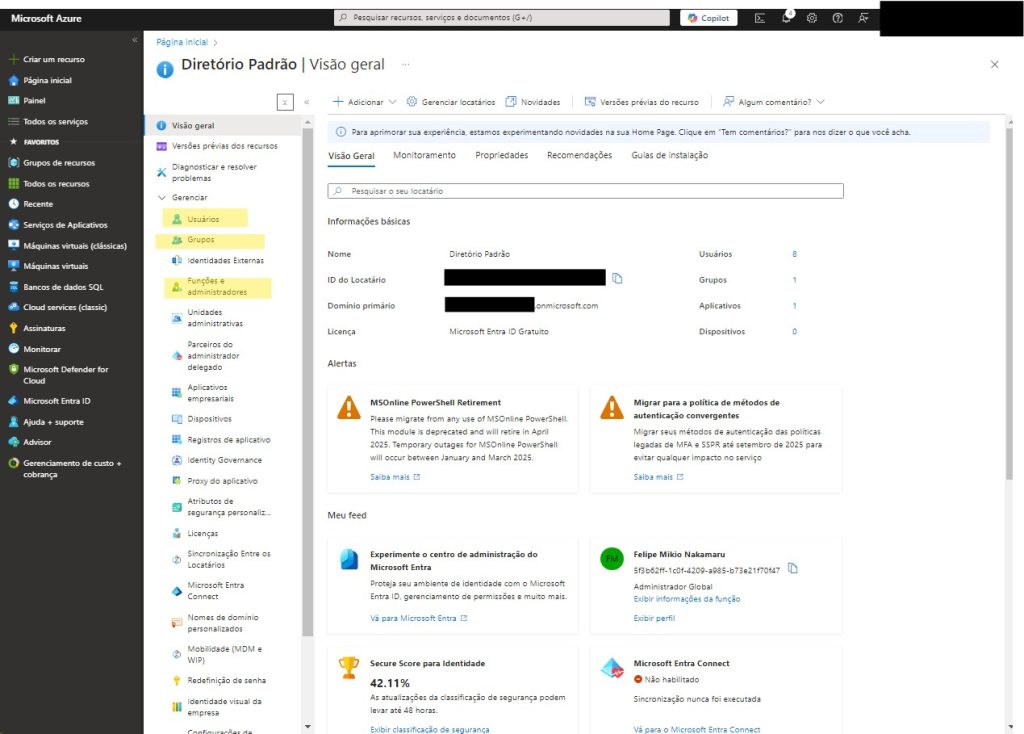This screenshot has height=734, width=1024.
Task: Follow Saiba mais under MSOnline PowerShell Retirement
Action: point(395,477)
